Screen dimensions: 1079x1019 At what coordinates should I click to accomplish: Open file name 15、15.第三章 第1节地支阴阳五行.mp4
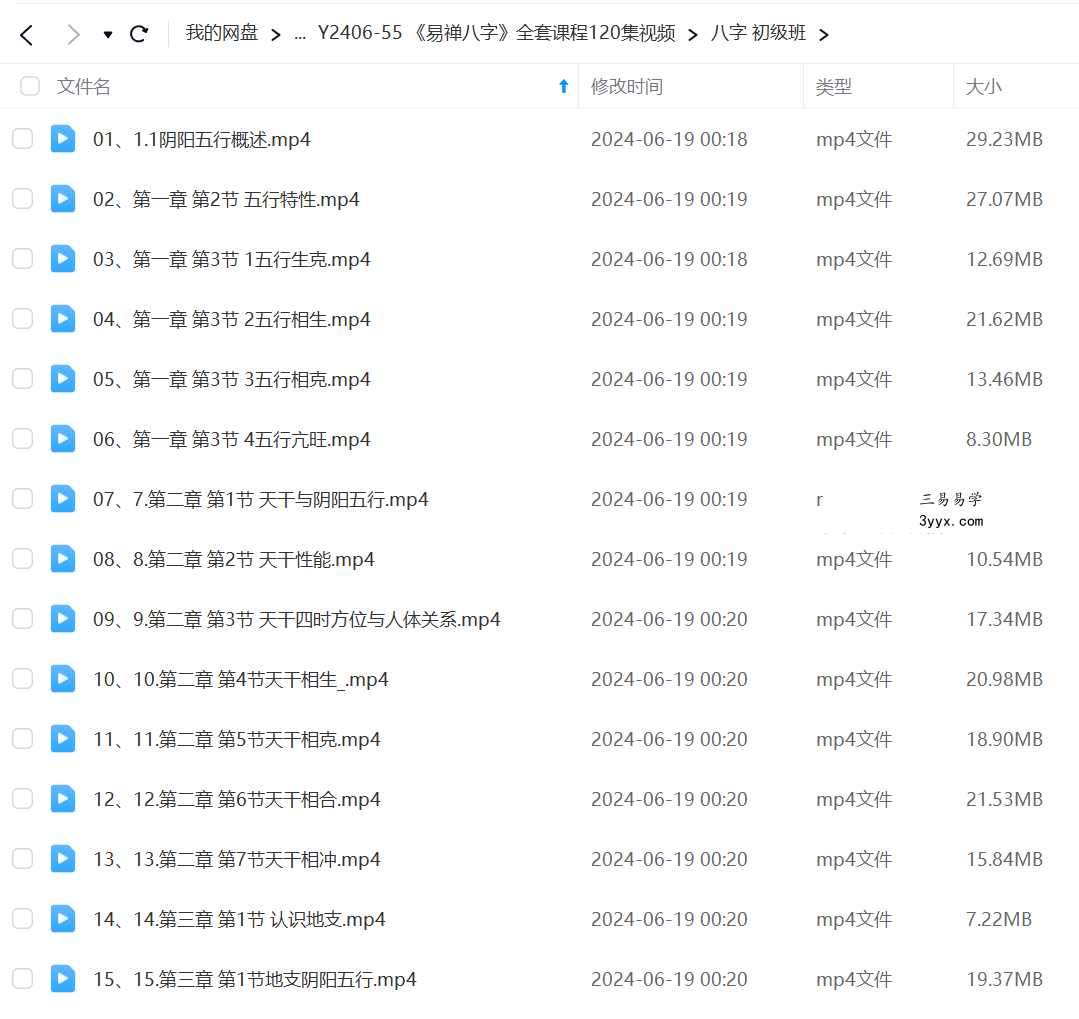pos(255,979)
